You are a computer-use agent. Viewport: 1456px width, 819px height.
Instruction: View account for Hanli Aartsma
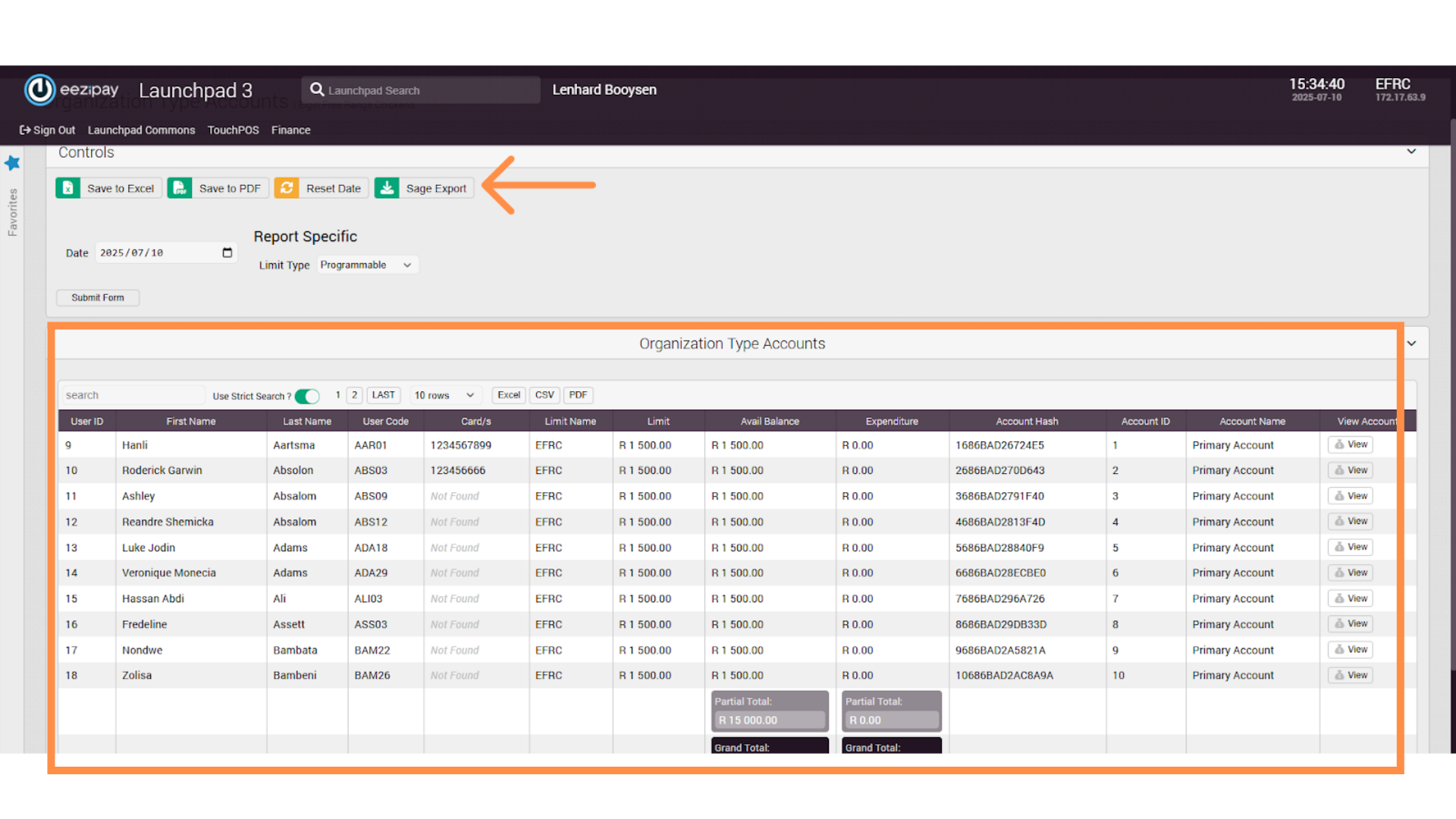pos(1350,444)
